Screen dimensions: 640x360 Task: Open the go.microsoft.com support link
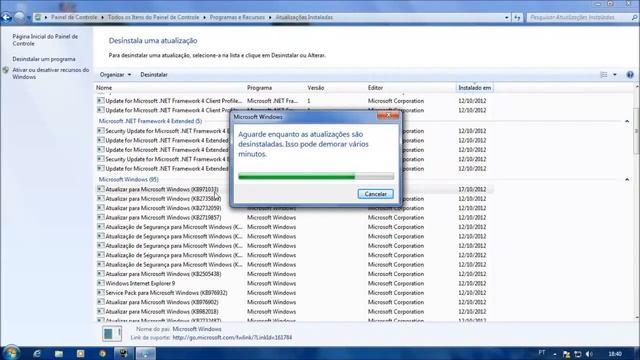(x=232, y=338)
